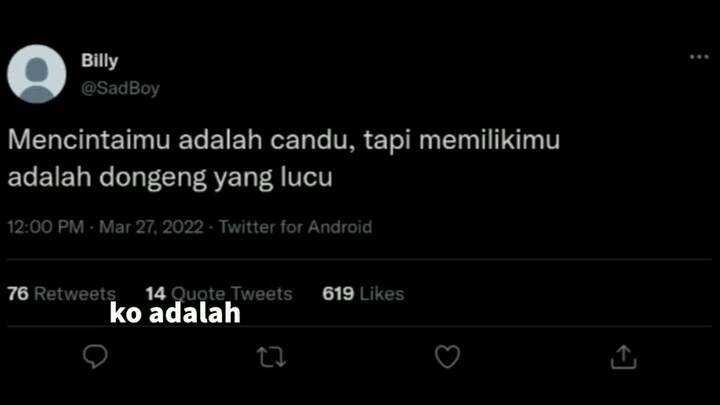Like the tweet with the heart icon
Image resolution: width=720 pixels, height=405 pixels.
[447, 356]
